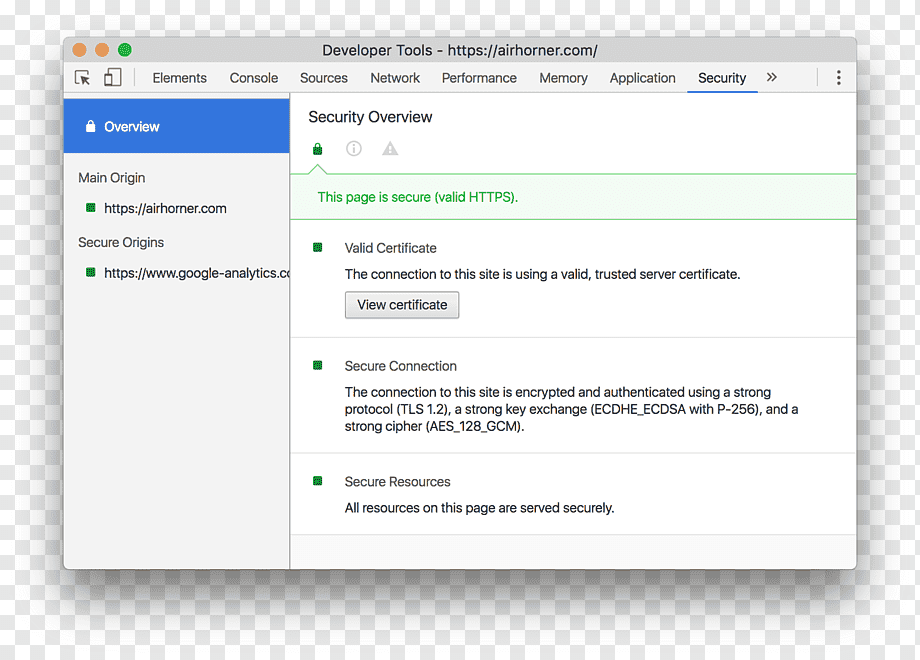Click 'This page is secure (valid HTTPS).' text
Viewport: 920px width, 660px height.
pyautogui.click(x=418, y=197)
